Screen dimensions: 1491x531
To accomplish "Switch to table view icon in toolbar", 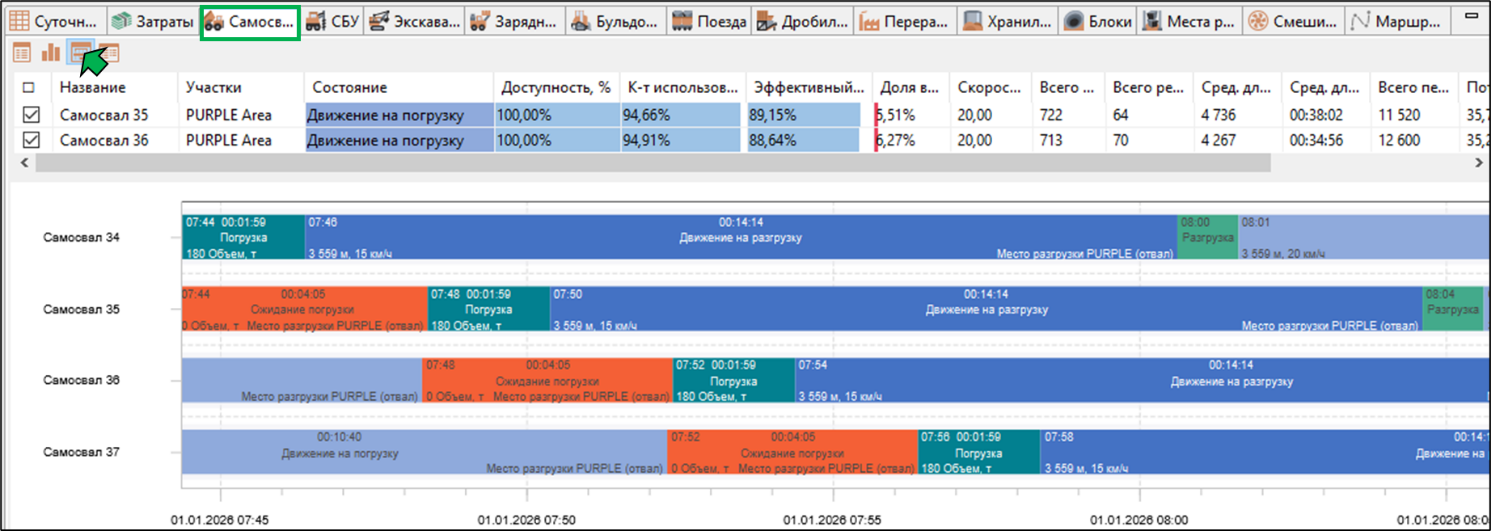I will [21, 53].
